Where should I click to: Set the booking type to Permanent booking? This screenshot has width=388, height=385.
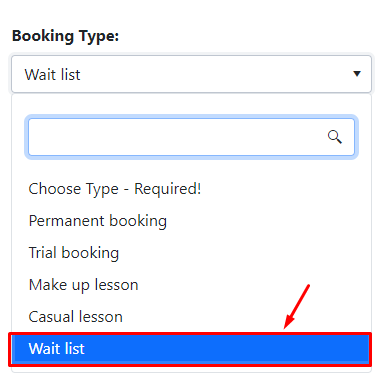coord(191,221)
